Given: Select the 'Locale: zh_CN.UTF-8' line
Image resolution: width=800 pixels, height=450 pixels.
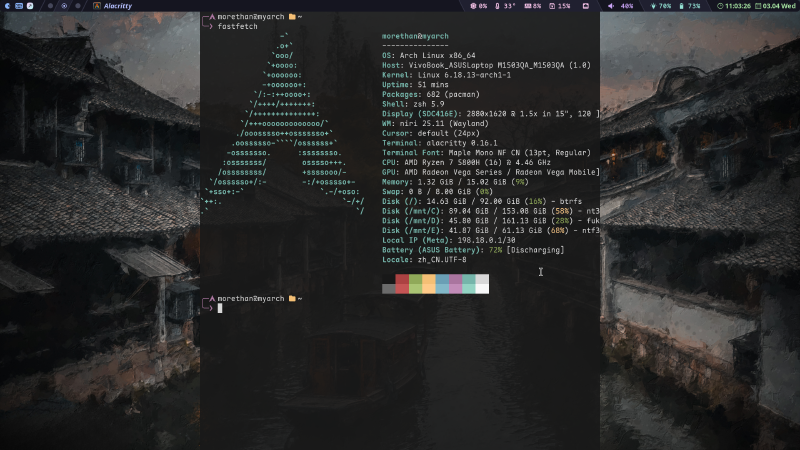Looking at the screenshot, I should pos(424,259).
